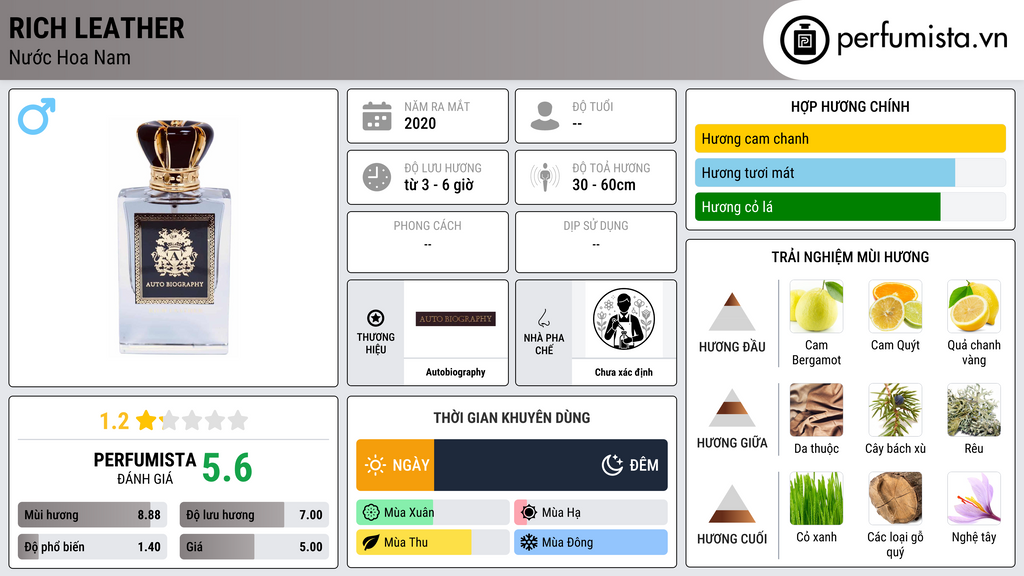Click the Độ phổ biến 1.40 score bar

92,547
